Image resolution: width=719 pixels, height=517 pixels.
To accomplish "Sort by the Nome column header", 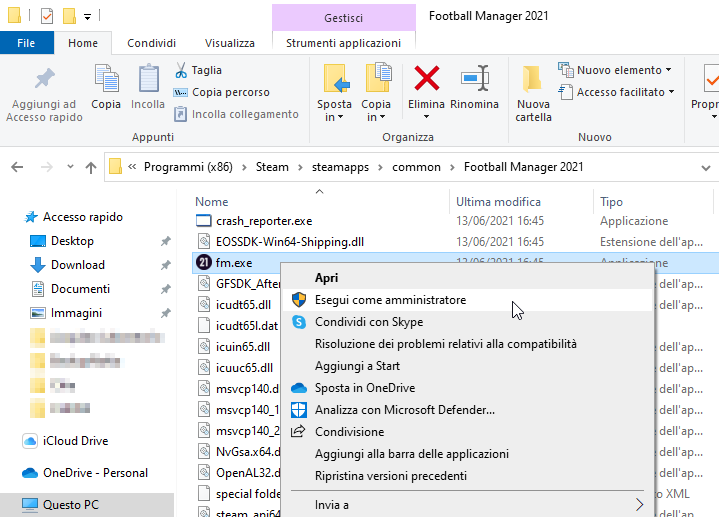I will 211,202.
